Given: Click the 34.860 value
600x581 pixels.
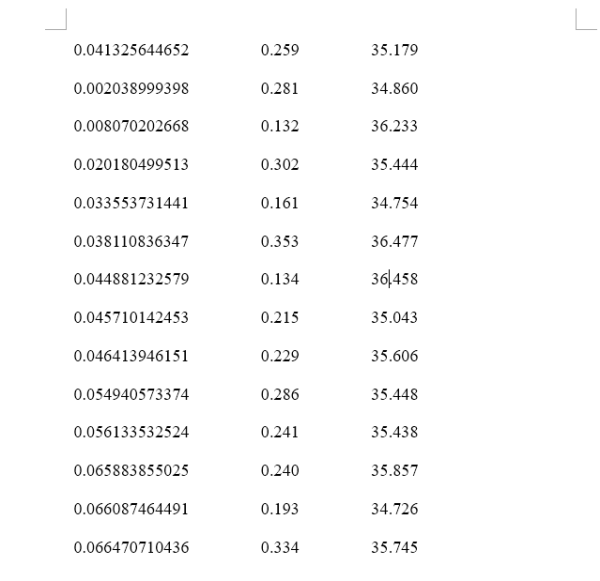Looking at the screenshot, I should (394, 89).
